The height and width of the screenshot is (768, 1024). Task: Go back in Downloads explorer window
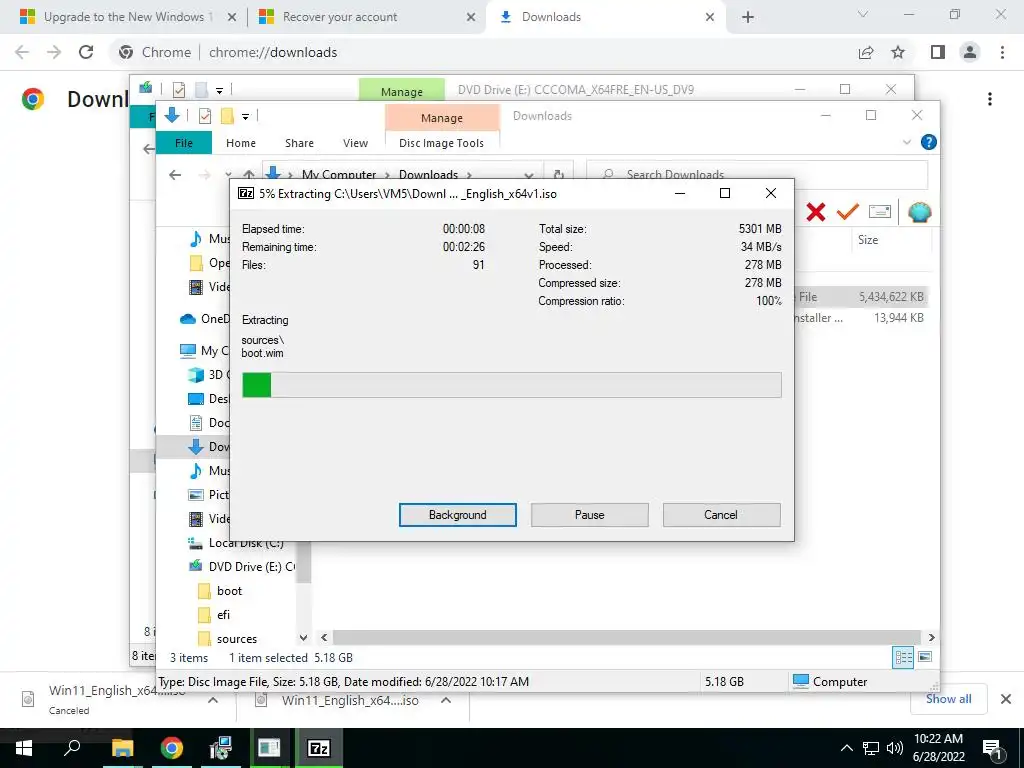(x=174, y=174)
